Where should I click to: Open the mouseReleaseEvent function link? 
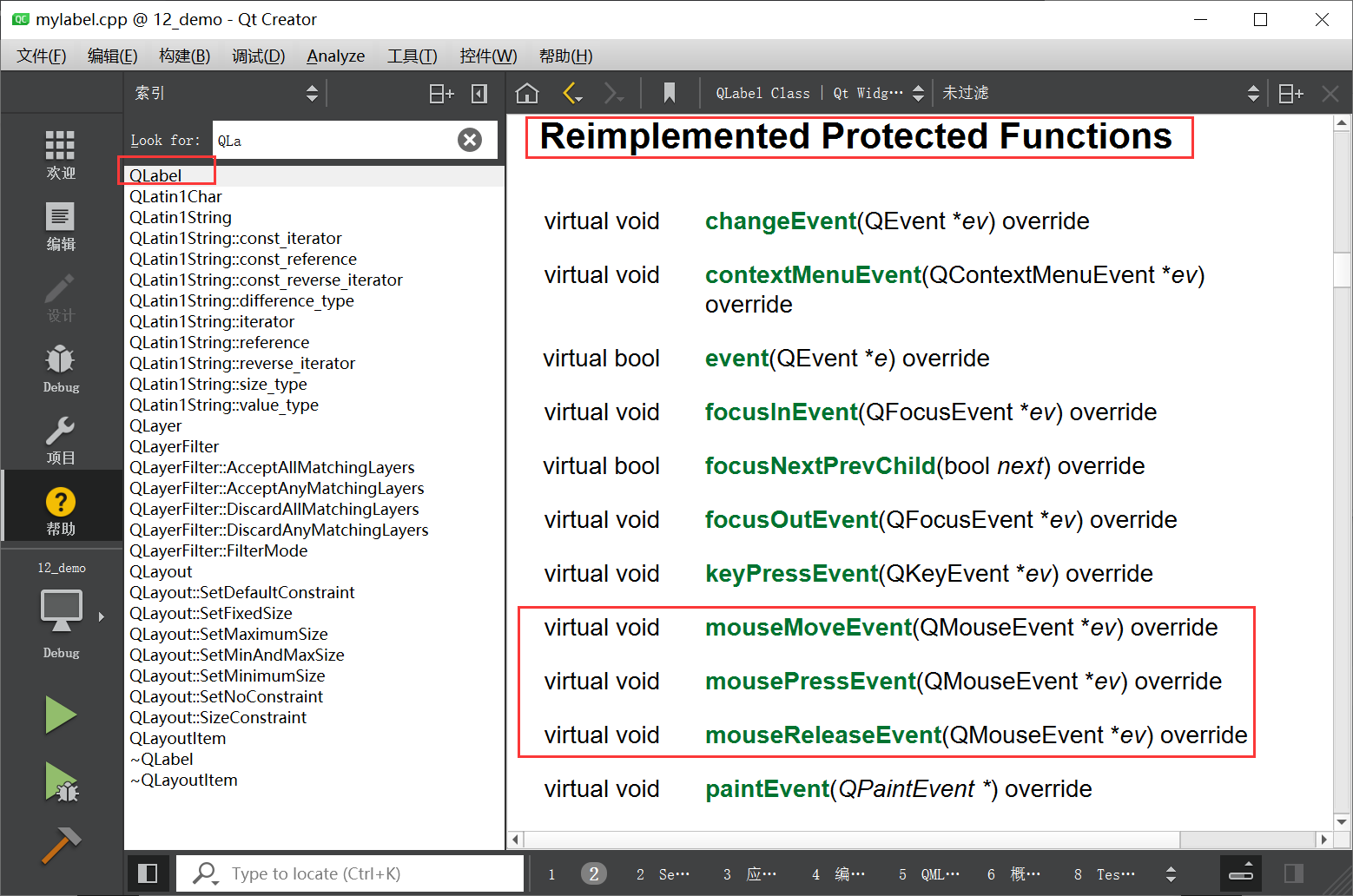[823, 735]
